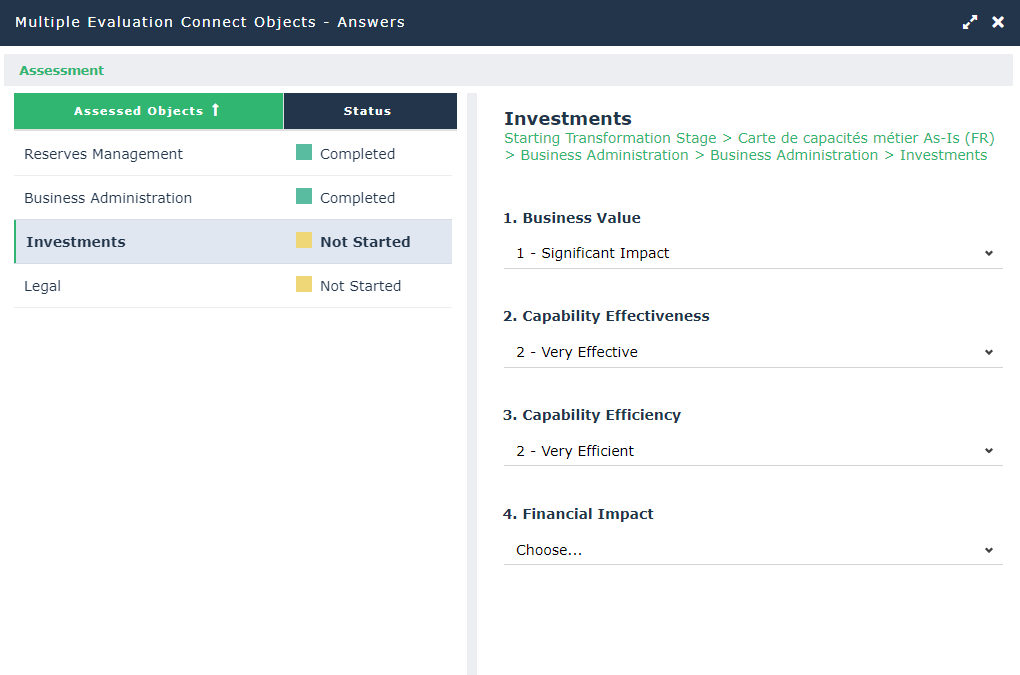The width and height of the screenshot is (1020, 675).
Task: Click the expand dialog arrows icon
Action: [970, 22]
